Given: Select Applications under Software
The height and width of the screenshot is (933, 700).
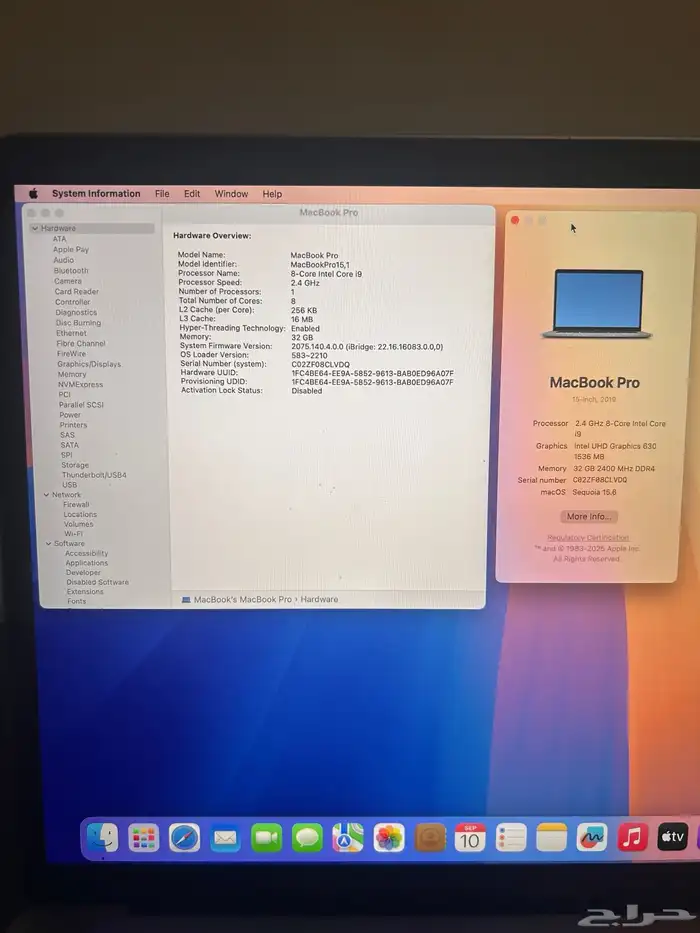Looking at the screenshot, I should pyautogui.click(x=87, y=563).
